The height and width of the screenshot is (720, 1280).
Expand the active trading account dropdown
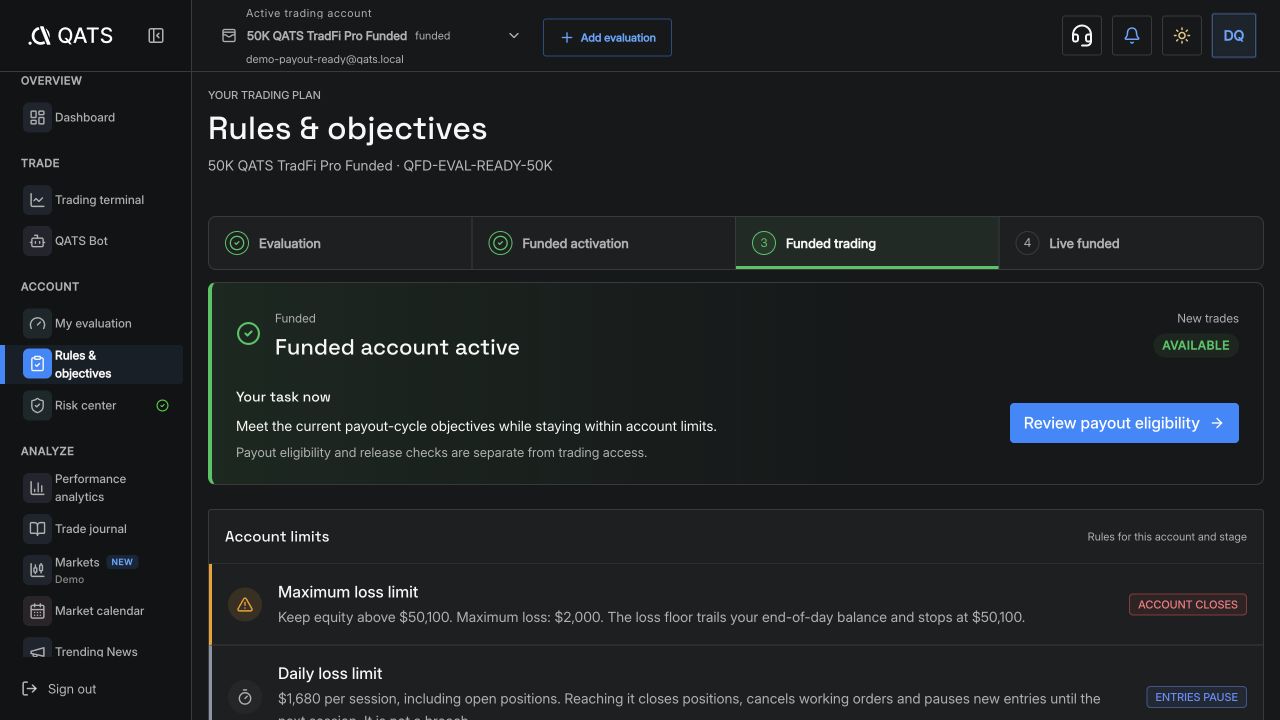[514, 36]
